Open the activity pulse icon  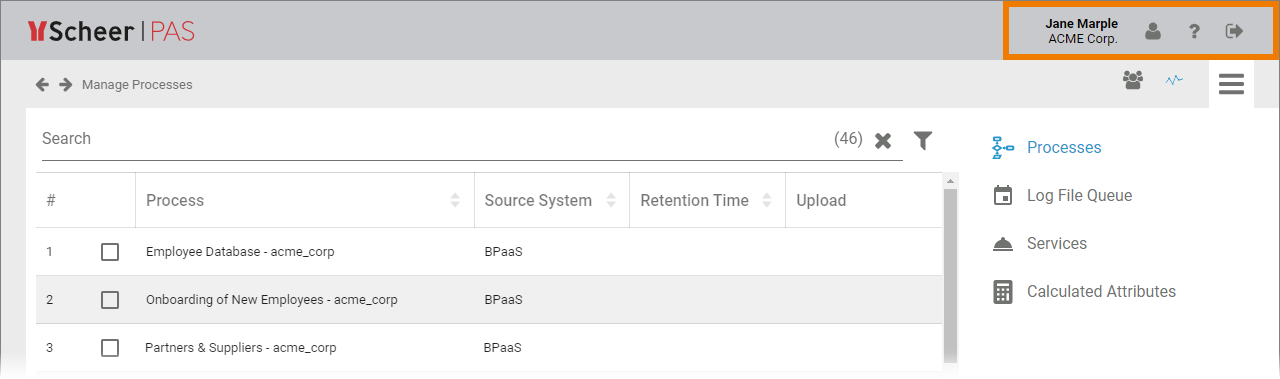pos(1174,80)
